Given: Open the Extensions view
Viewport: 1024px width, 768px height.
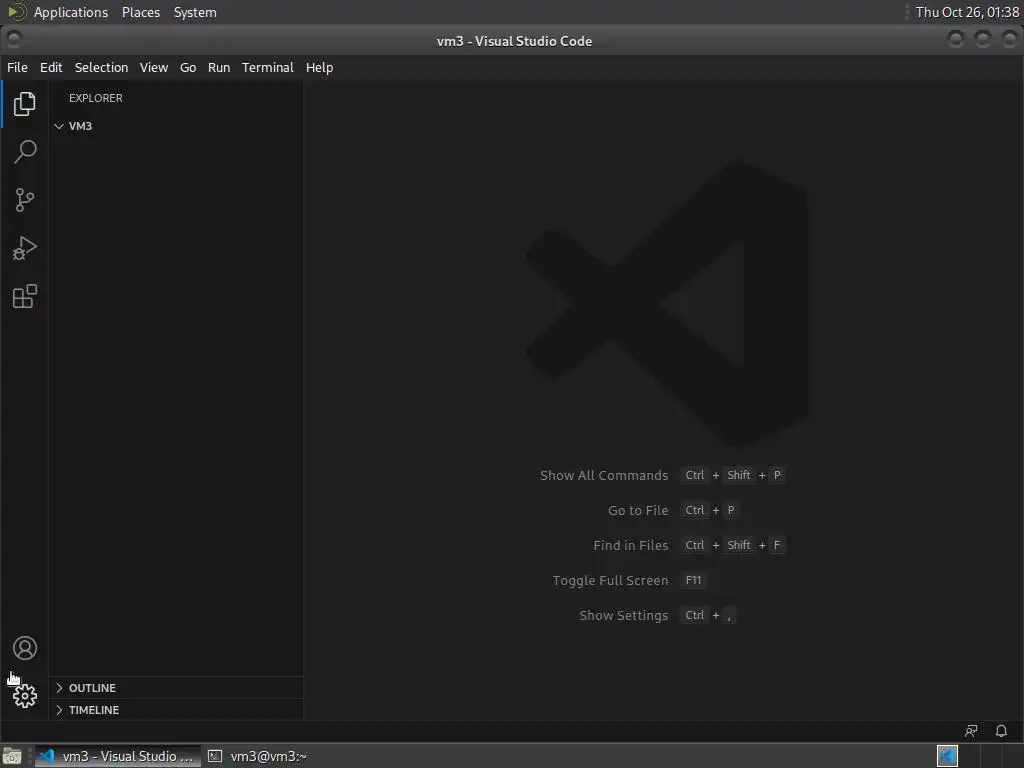Looking at the screenshot, I should pos(25,296).
